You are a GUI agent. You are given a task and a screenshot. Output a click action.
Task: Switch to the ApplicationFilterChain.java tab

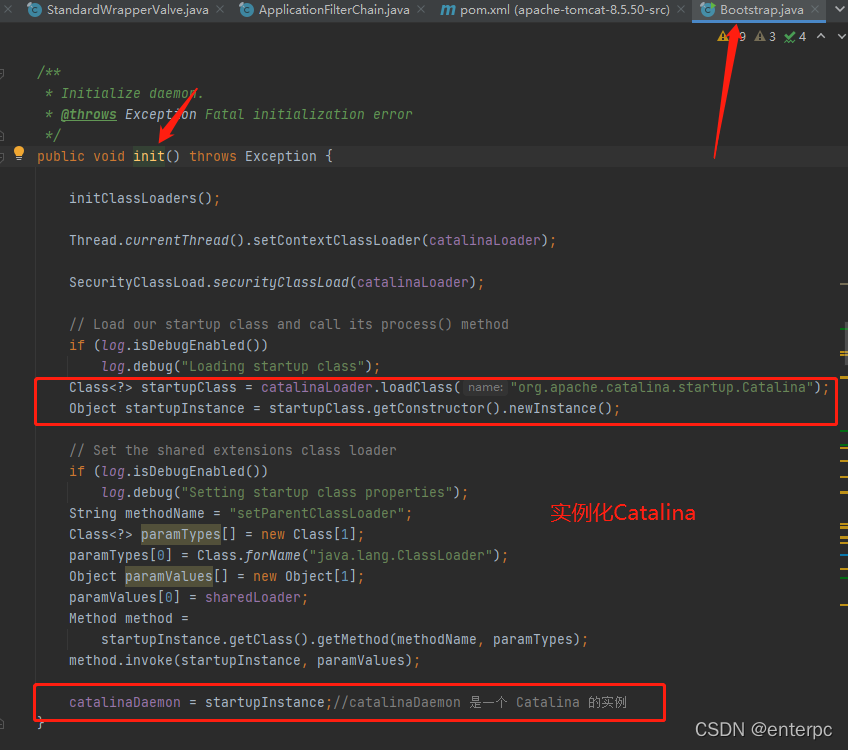tap(334, 10)
